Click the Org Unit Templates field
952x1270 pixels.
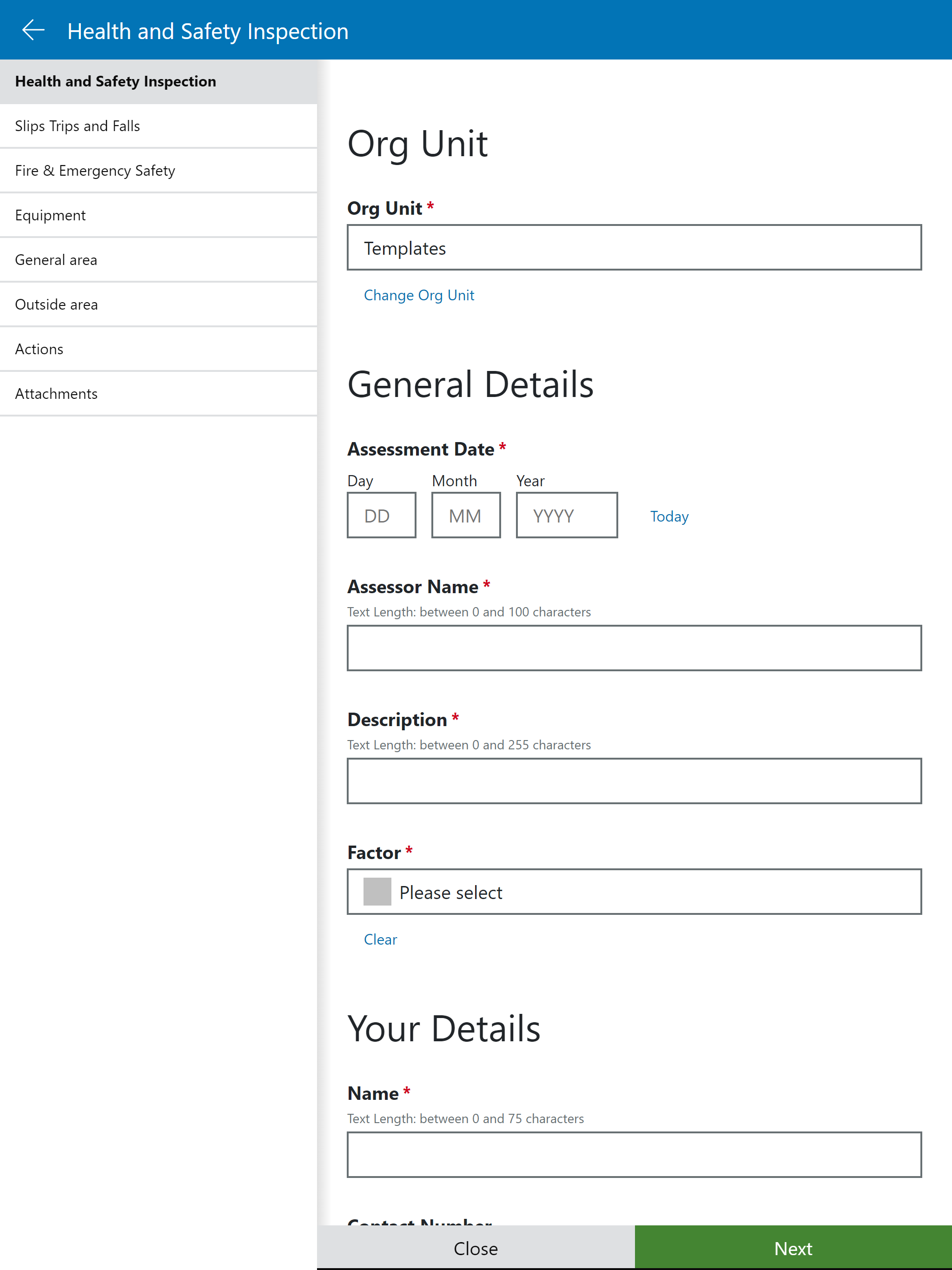[634, 247]
